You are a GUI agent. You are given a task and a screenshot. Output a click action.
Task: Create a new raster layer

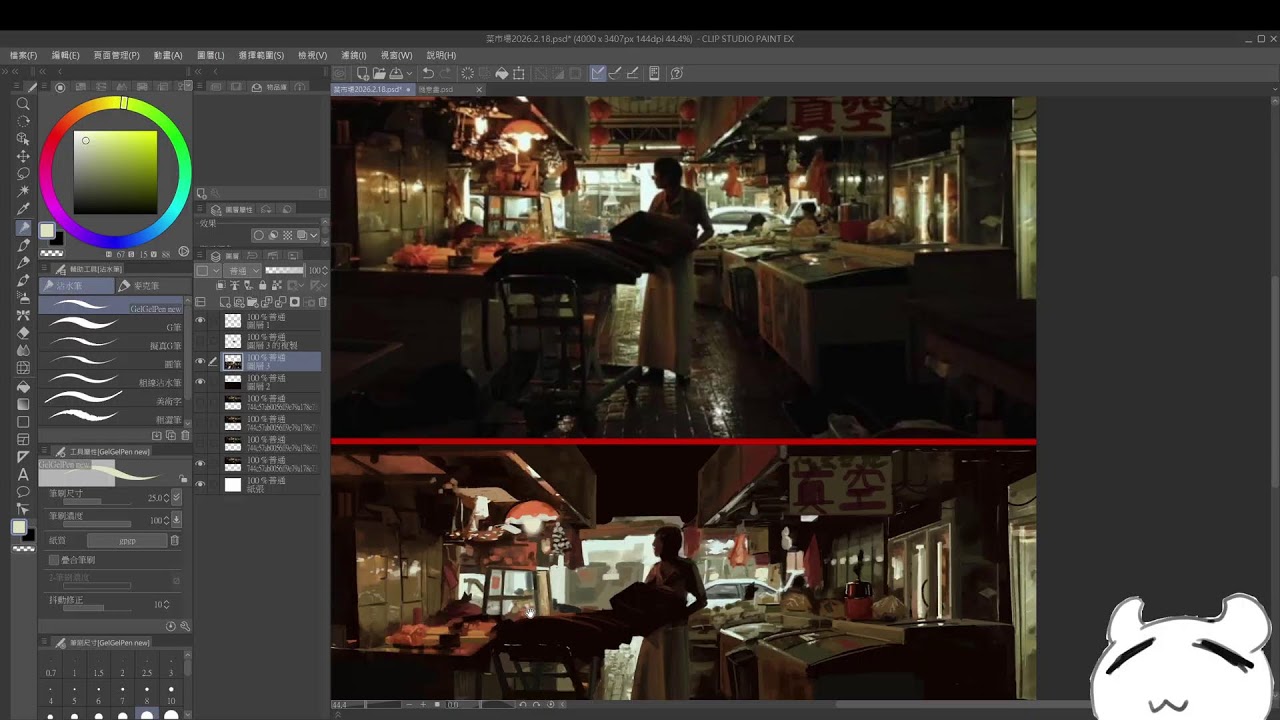point(225,302)
